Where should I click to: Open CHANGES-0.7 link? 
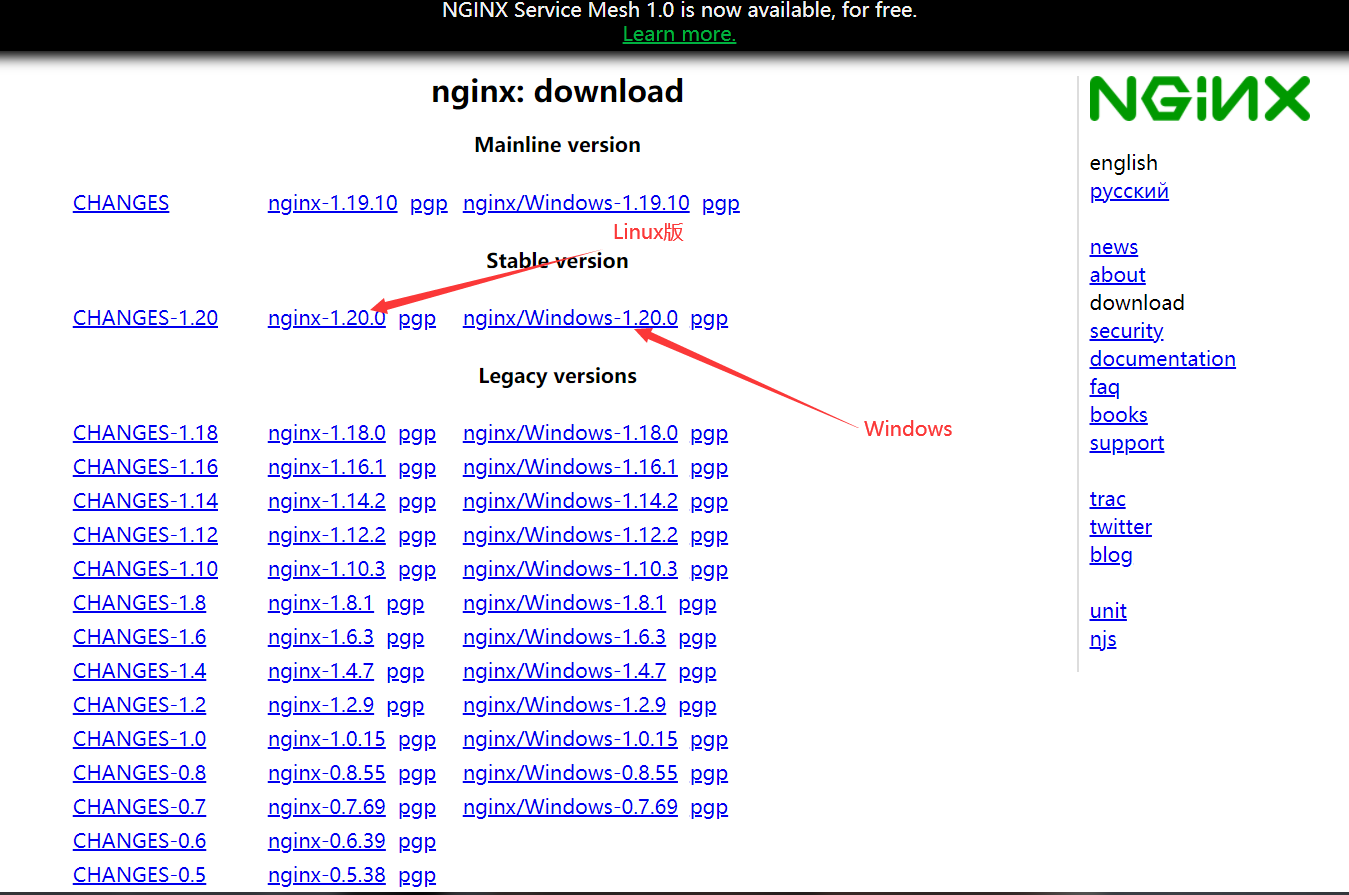[139, 807]
